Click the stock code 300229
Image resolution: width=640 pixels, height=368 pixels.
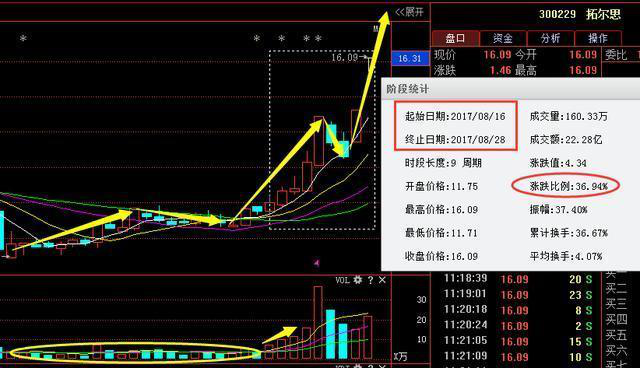pos(557,14)
